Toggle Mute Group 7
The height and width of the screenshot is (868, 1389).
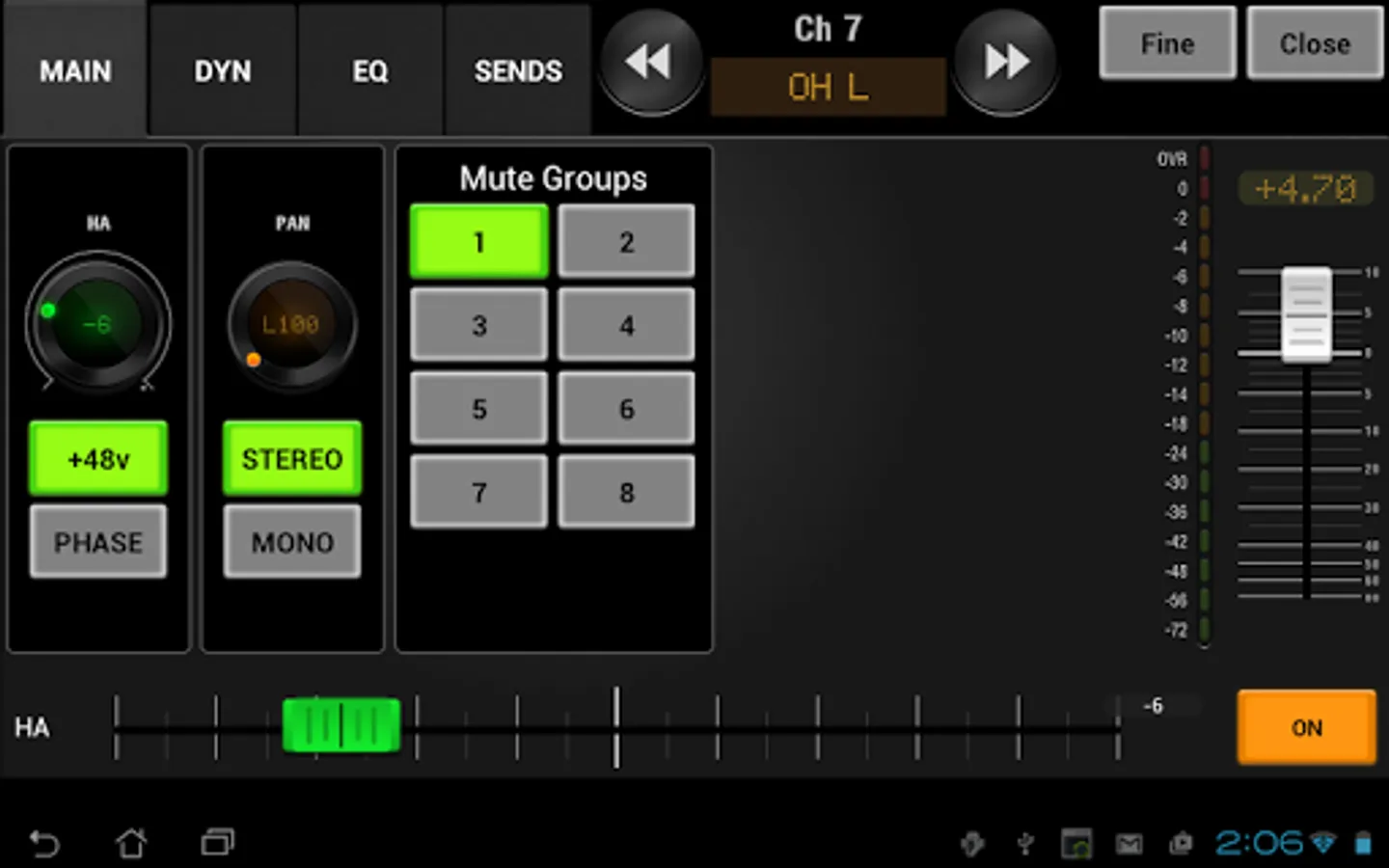coord(479,493)
